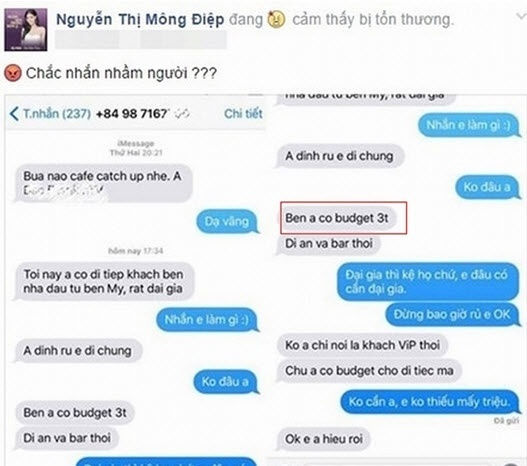Click the angry face emoji in caption
The width and height of the screenshot is (527, 466).
coord(13,73)
